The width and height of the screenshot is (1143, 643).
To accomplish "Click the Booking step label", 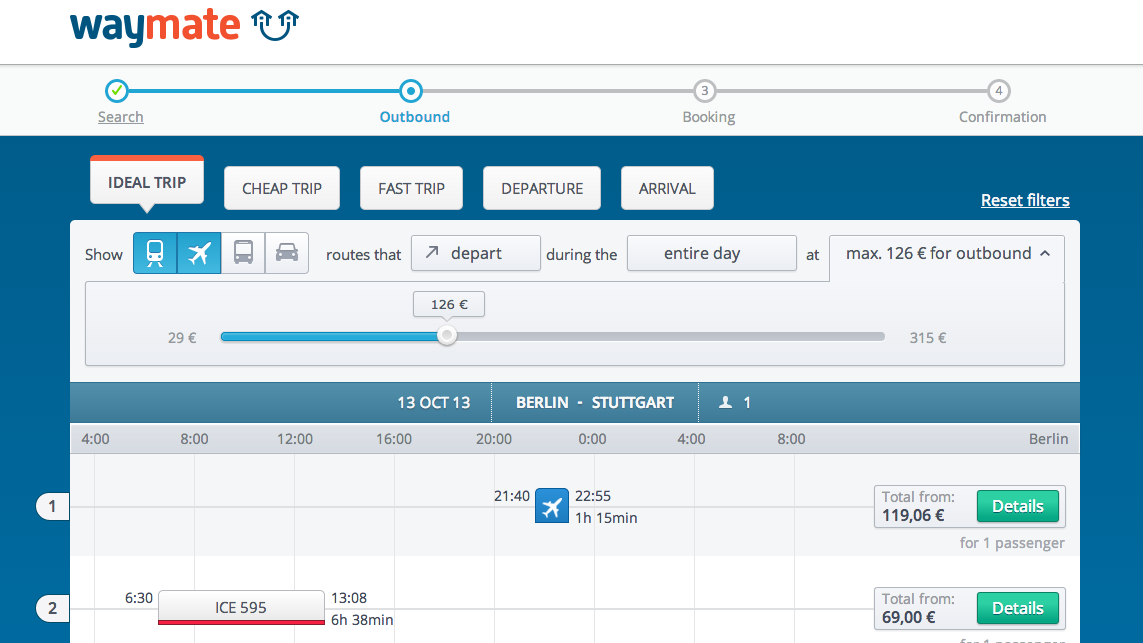I will tap(709, 117).
